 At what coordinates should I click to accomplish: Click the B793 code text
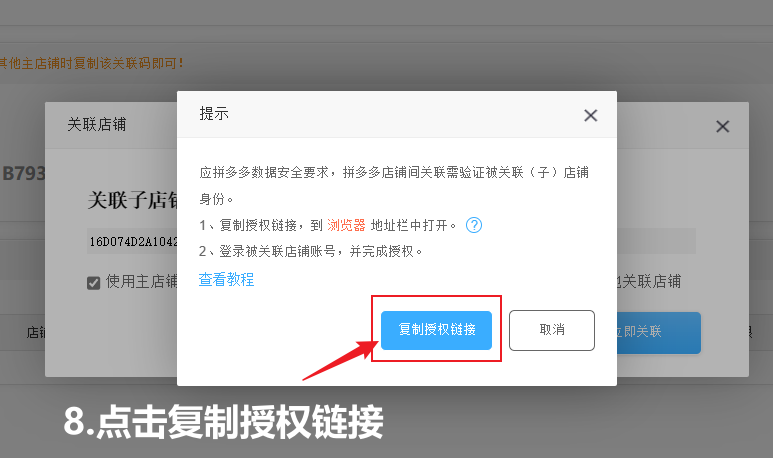point(23,174)
